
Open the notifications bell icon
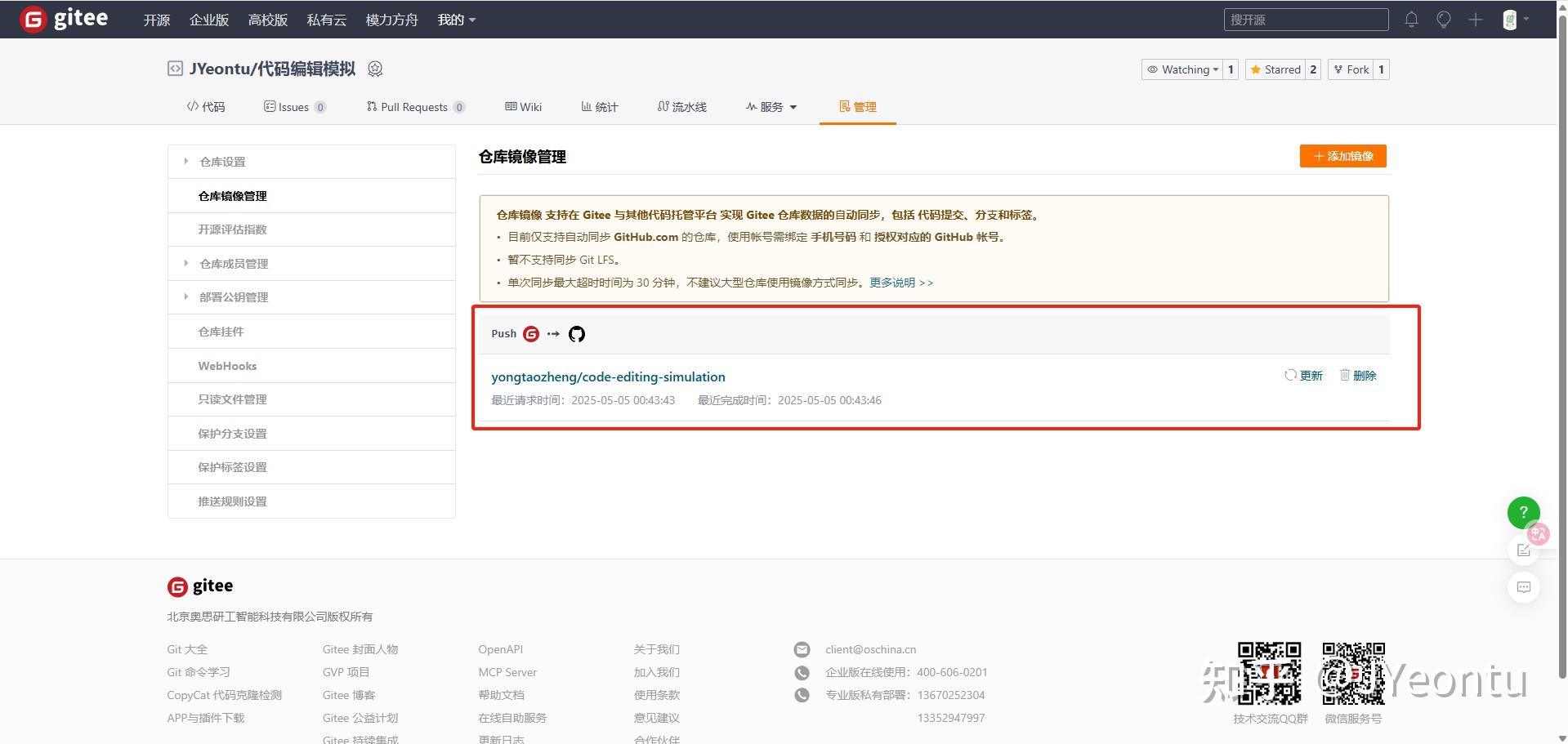point(1410,19)
